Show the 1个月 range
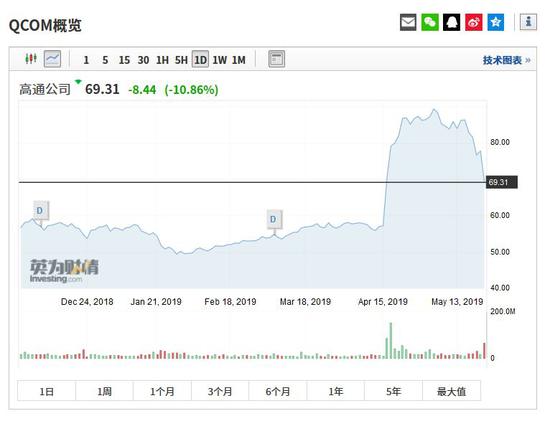 162,391
